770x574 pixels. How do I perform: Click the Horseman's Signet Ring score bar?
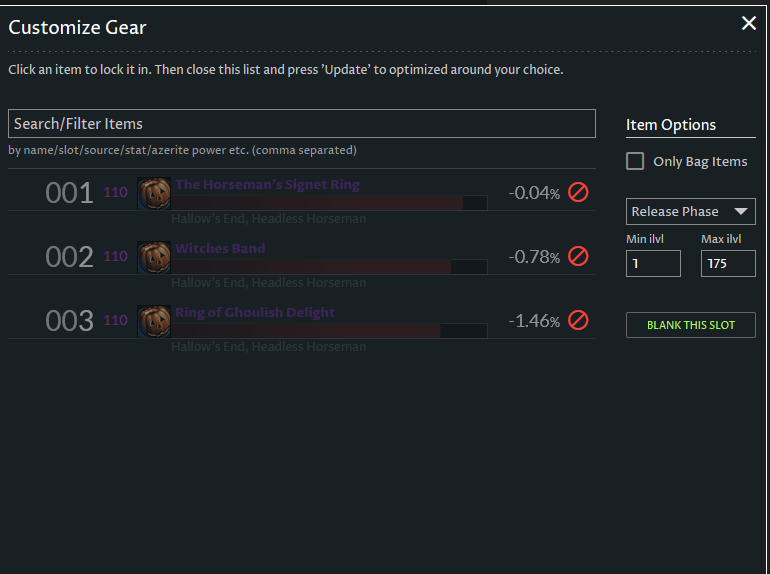pos(330,202)
